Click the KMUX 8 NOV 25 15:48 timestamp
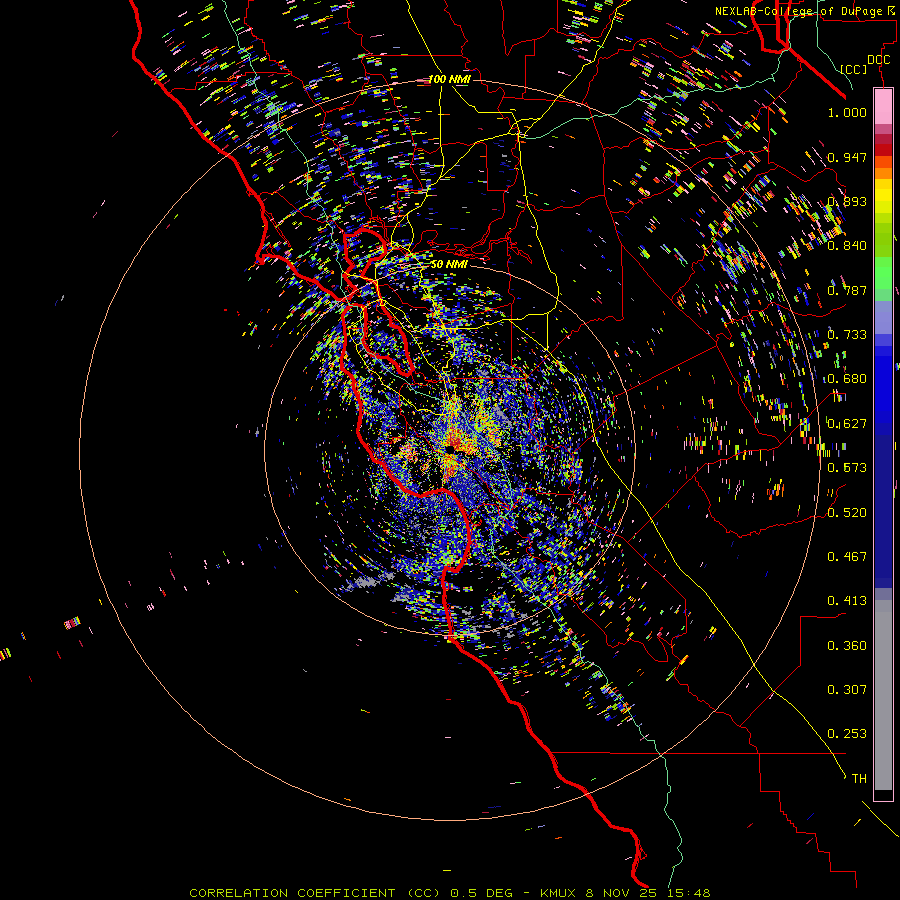Viewport: 900px width, 900px height. coord(625,893)
